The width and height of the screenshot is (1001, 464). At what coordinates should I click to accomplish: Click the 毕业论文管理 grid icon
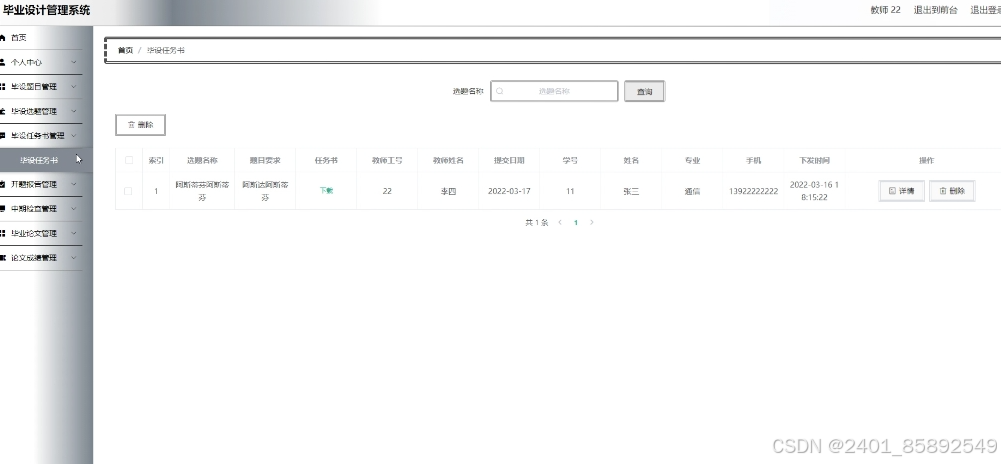(x=3, y=233)
